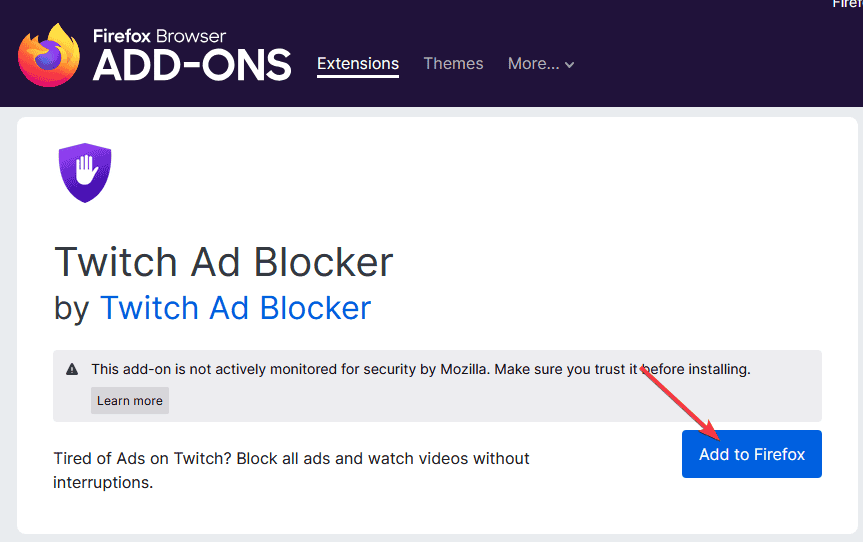Open the Twitch Ad Blocker author link
The image size is (863, 542).
235,308
